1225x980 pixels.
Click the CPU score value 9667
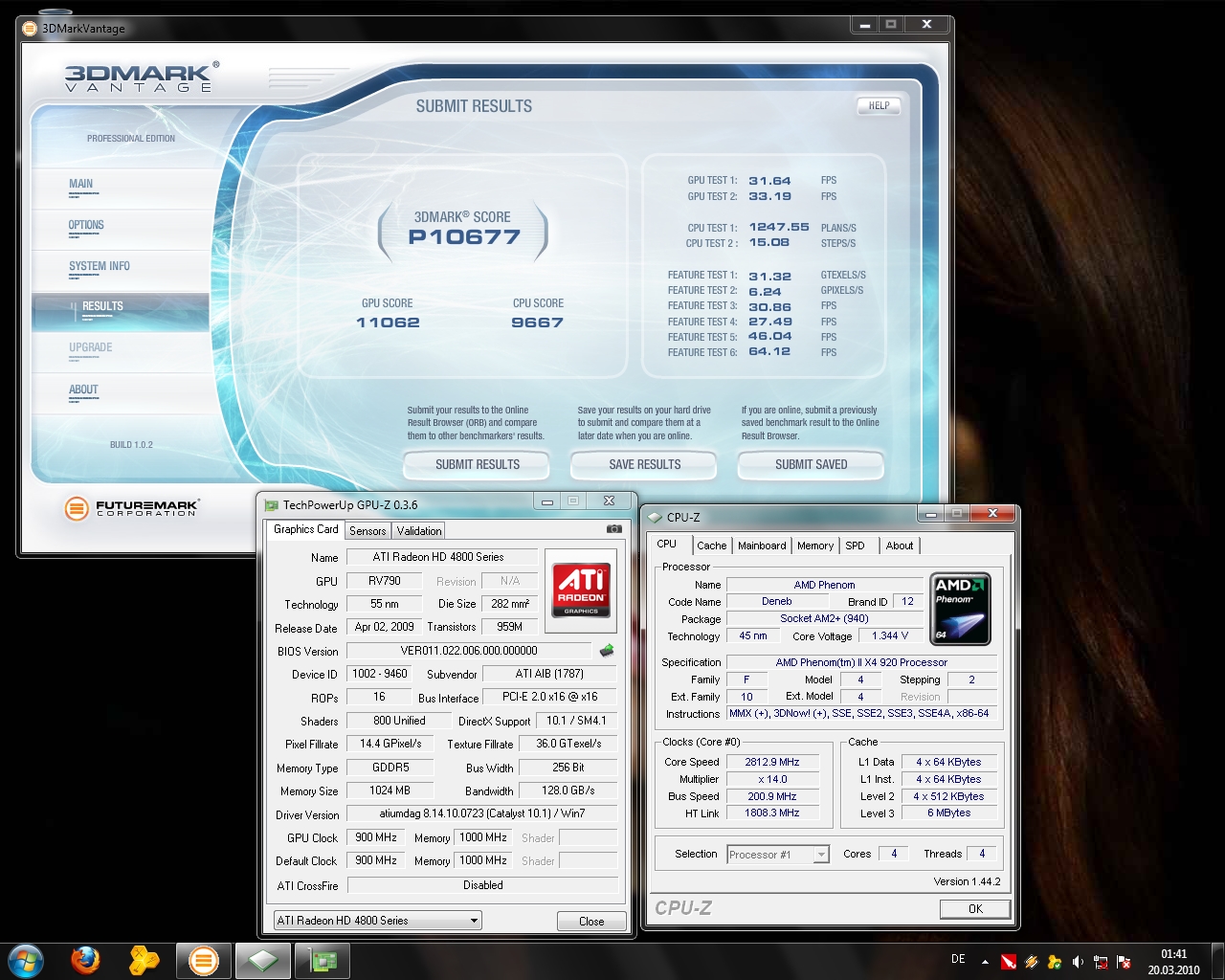(537, 323)
